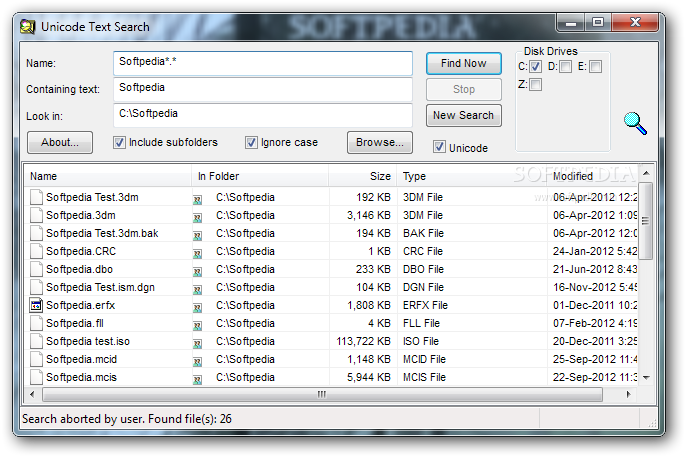Click folder icon in the Softpedia.mcid row

coord(198,362)
